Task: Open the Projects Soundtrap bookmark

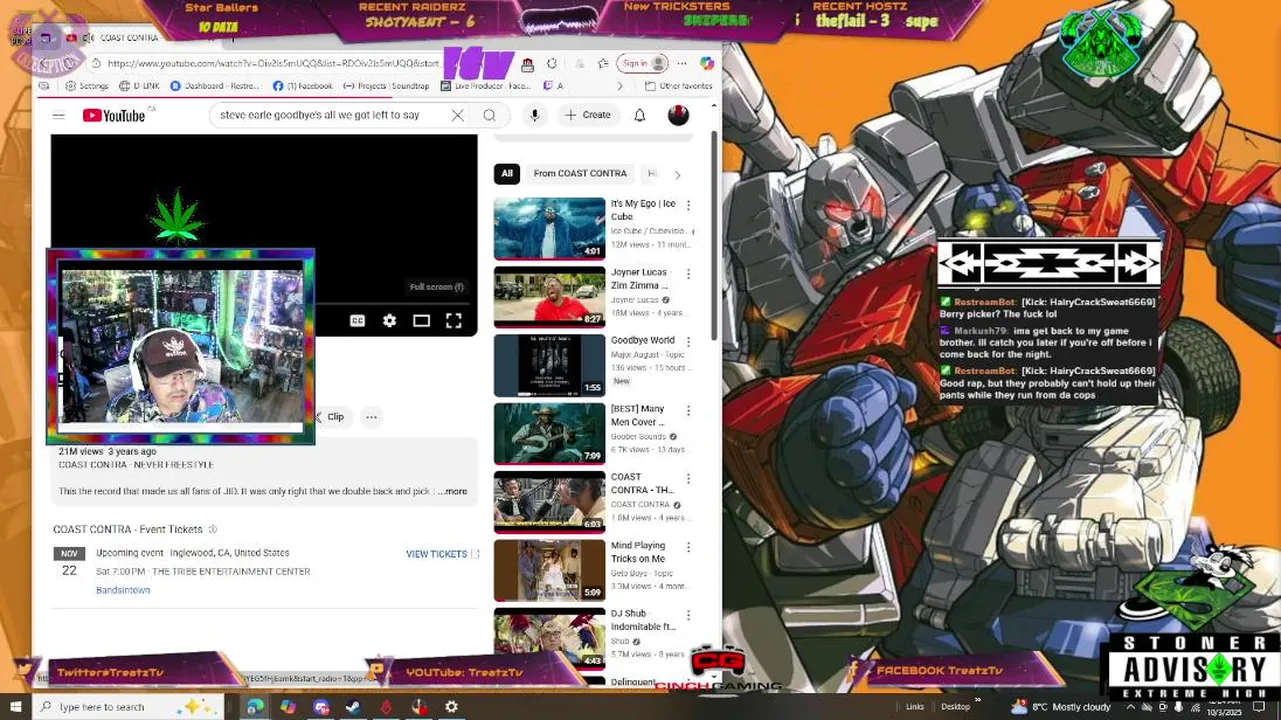Action: pyautogui.click(x=386, y=86)
